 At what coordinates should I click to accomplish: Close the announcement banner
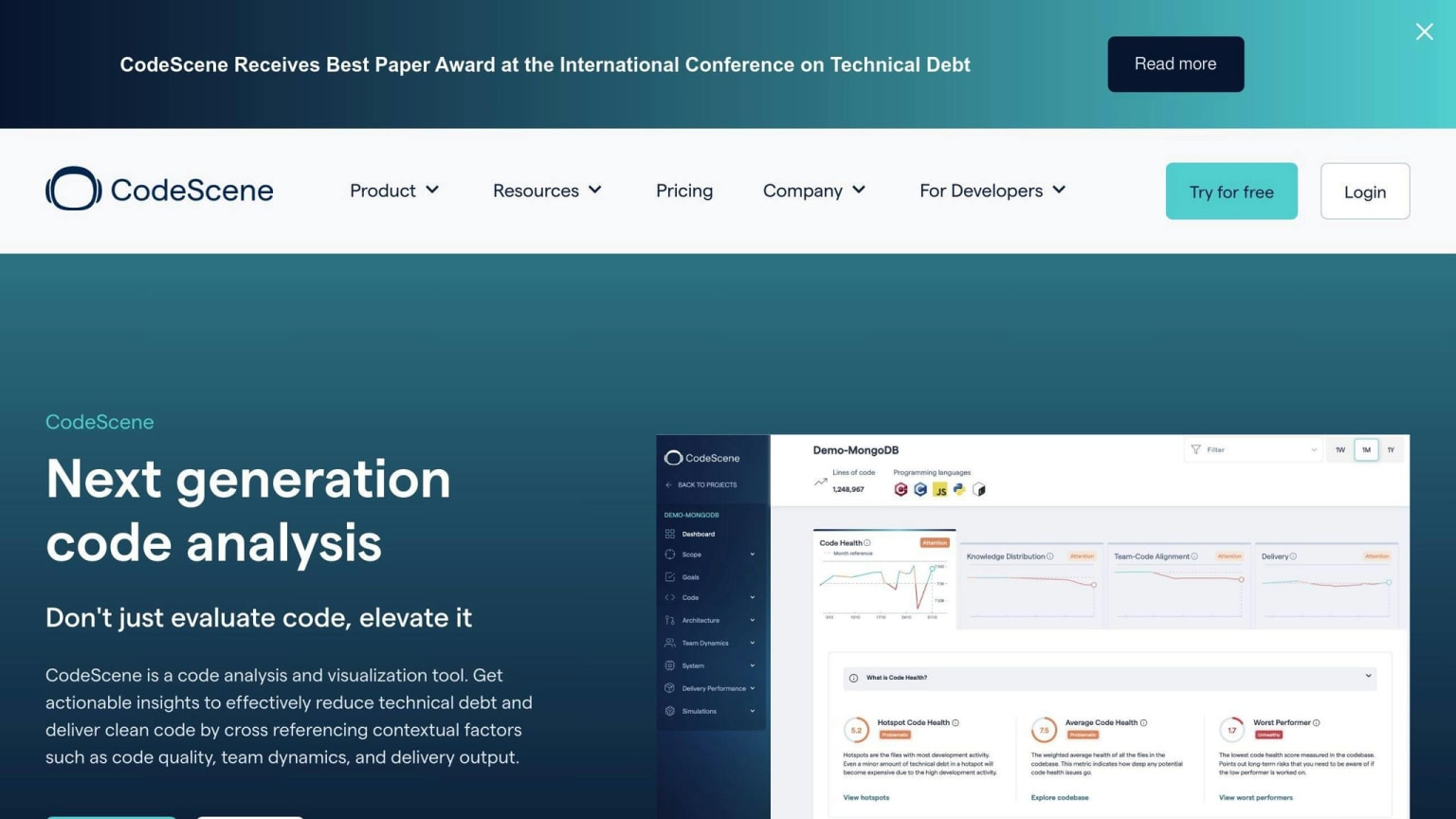tap(1424, 31)
